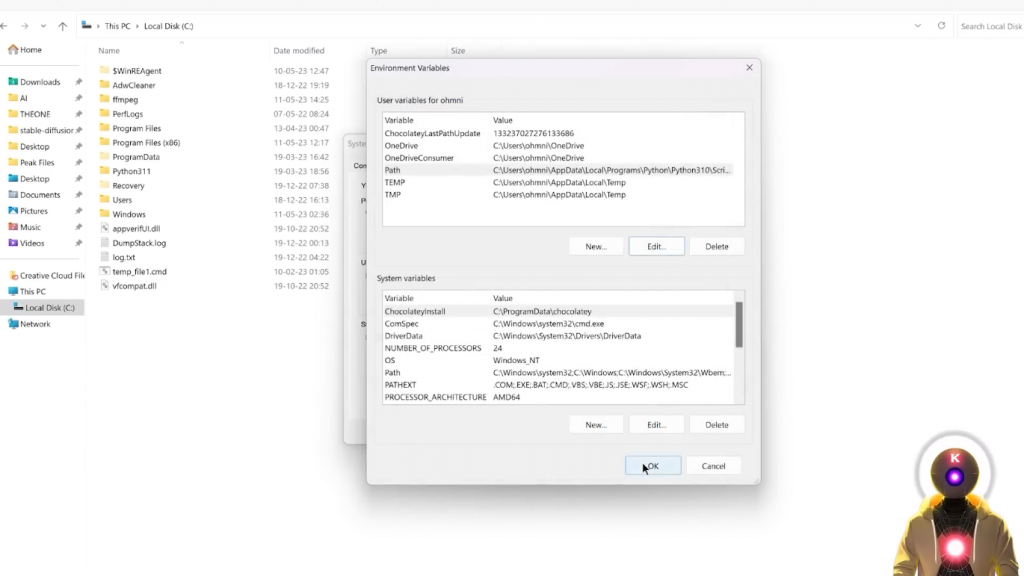Open address bar history dropdown
Image resolution: width=1024 pixels, height=576 pixels.
pos(918,26)
